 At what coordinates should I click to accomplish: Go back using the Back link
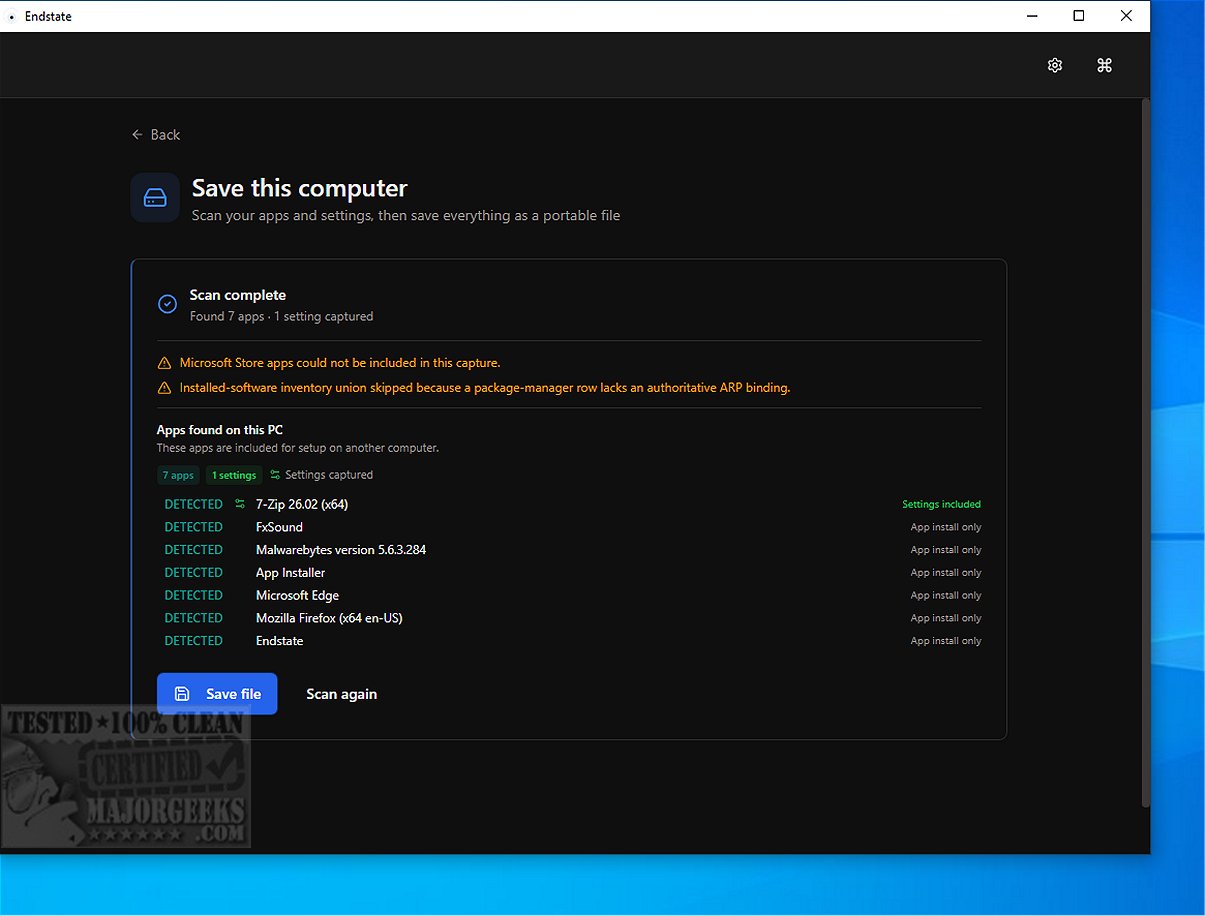pos(156,135)
